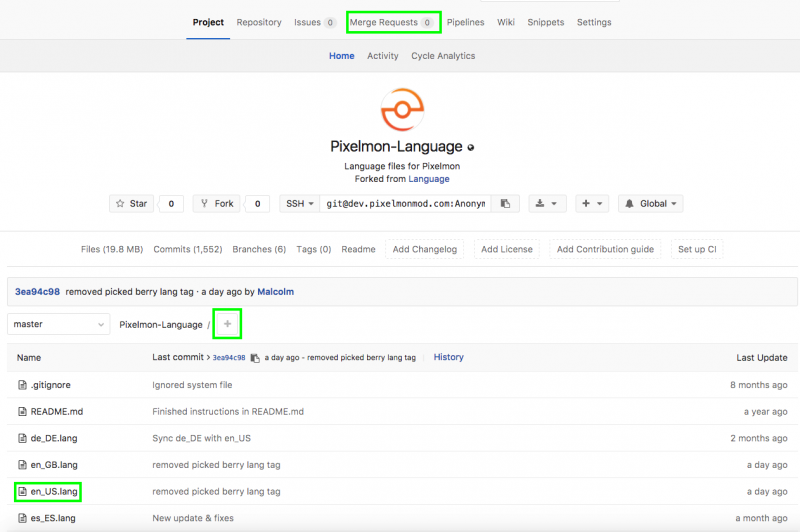Open Files (19.8 MB) link

point(112,249)
